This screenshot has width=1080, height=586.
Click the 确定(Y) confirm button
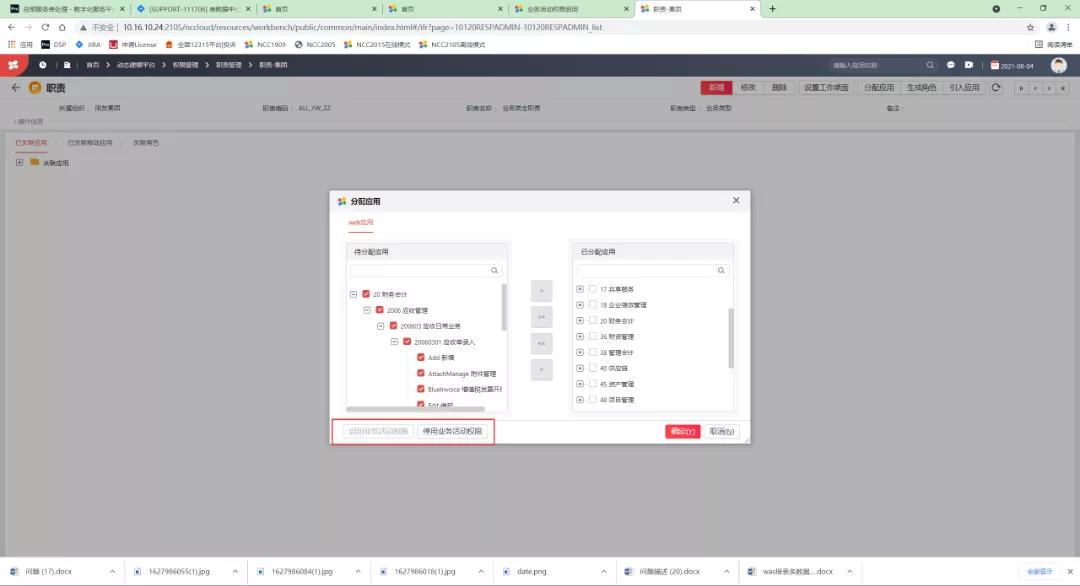(684, 431)
